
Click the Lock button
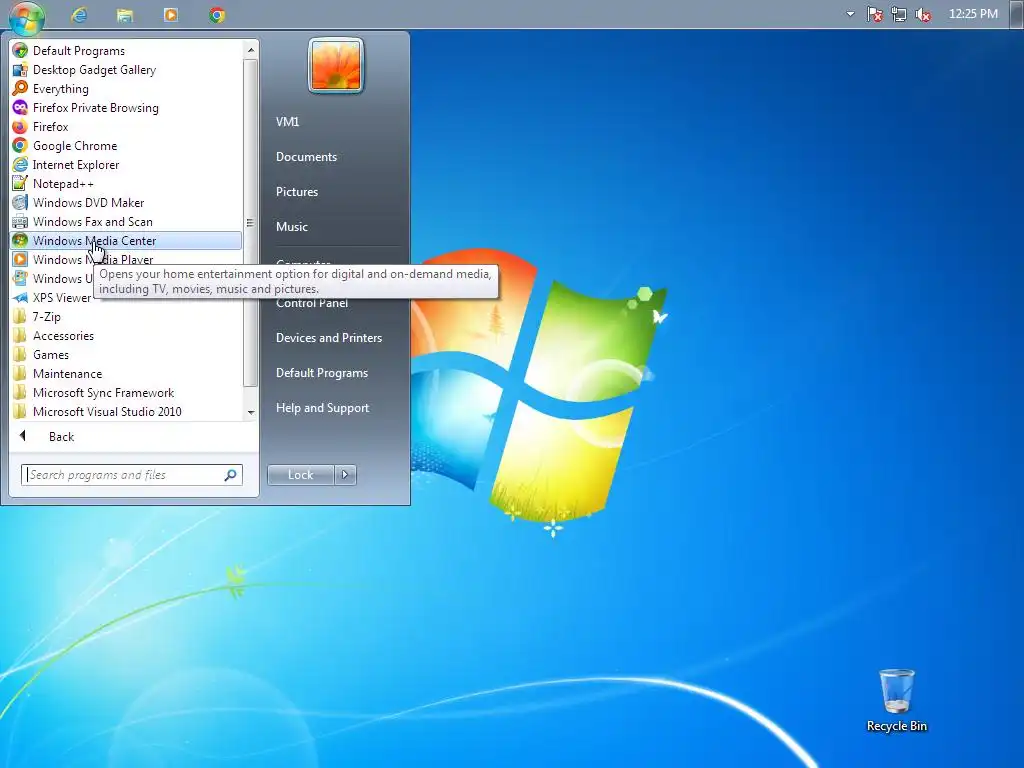pos(300,475)
